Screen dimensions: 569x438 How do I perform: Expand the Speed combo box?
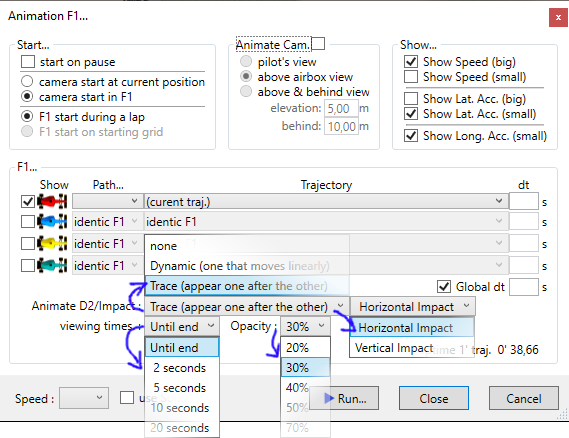pyautogui.click(x=84, y=398)
